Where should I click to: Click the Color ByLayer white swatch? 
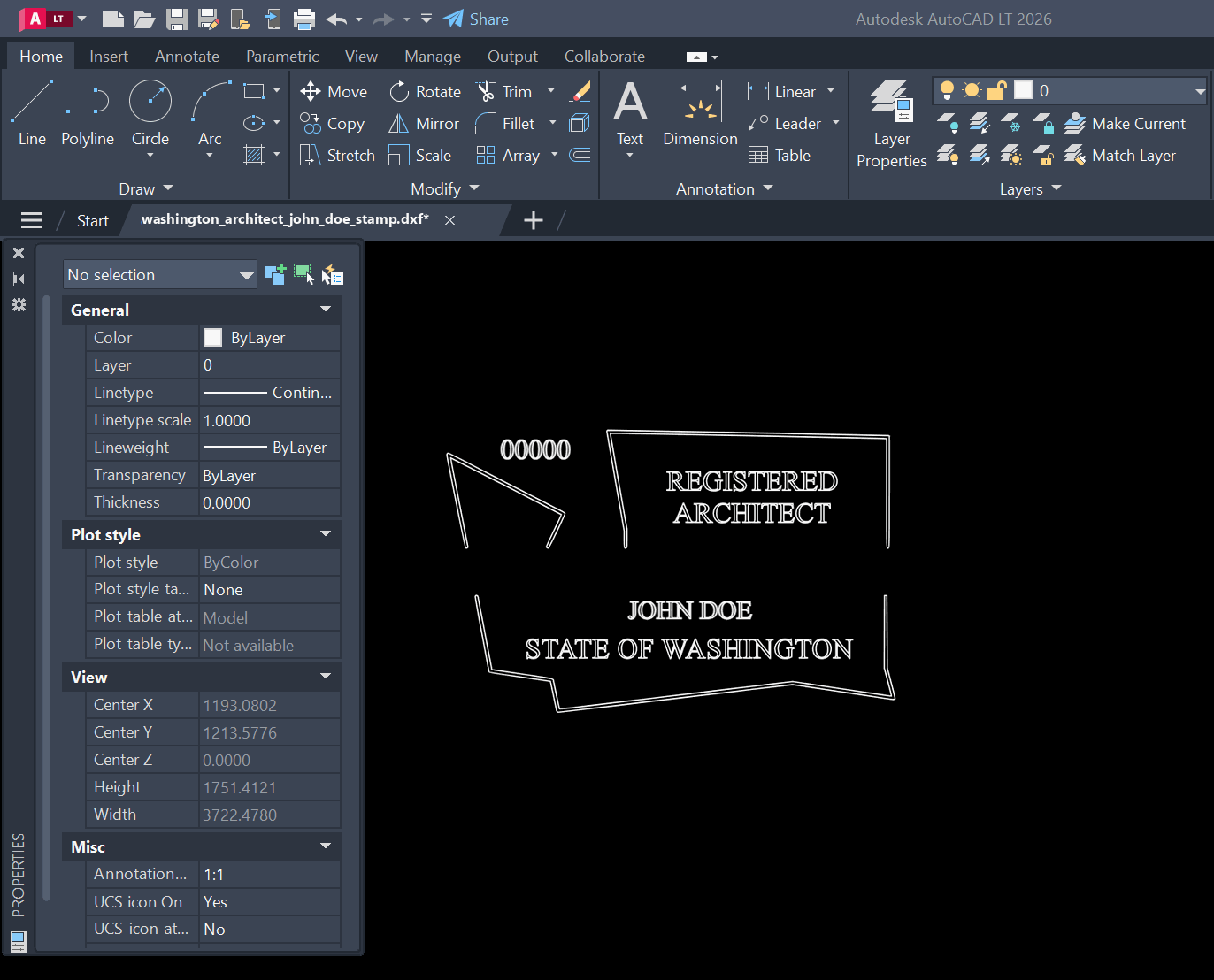tap(212, 337)
